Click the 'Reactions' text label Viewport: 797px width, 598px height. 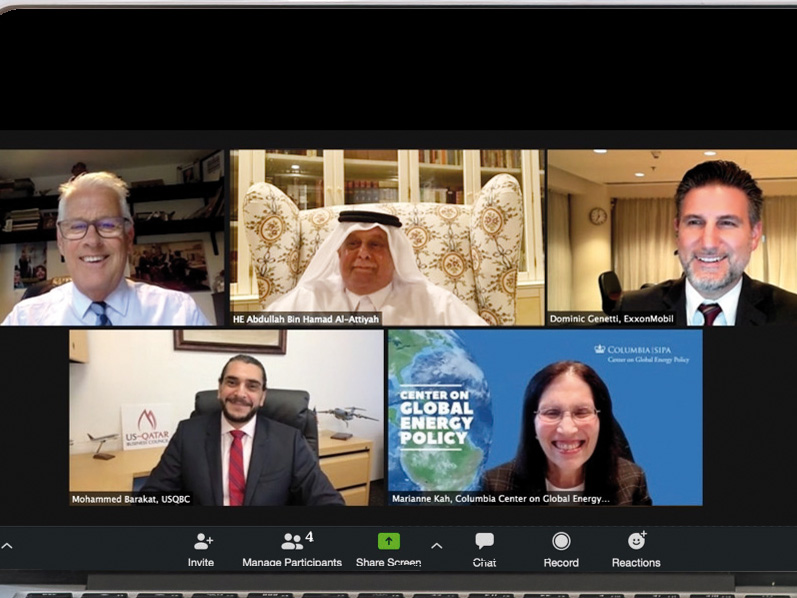coord(636,562)
